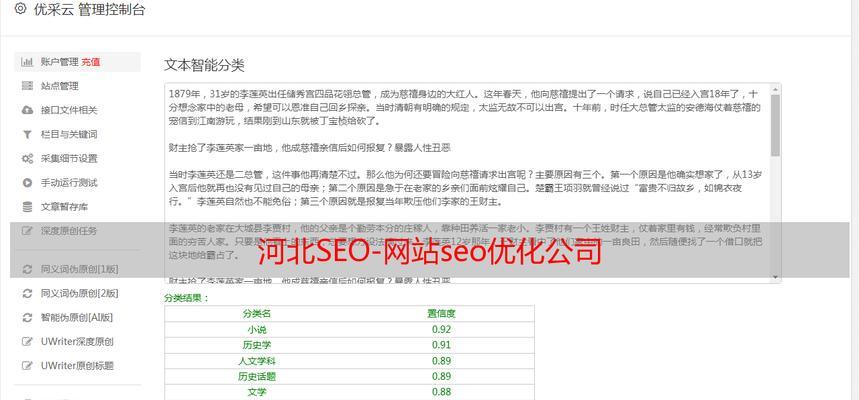The image size is (859, 400).
Task: Click the gear icon beside 优采云 管理控制台
Action: pos(20,9)
